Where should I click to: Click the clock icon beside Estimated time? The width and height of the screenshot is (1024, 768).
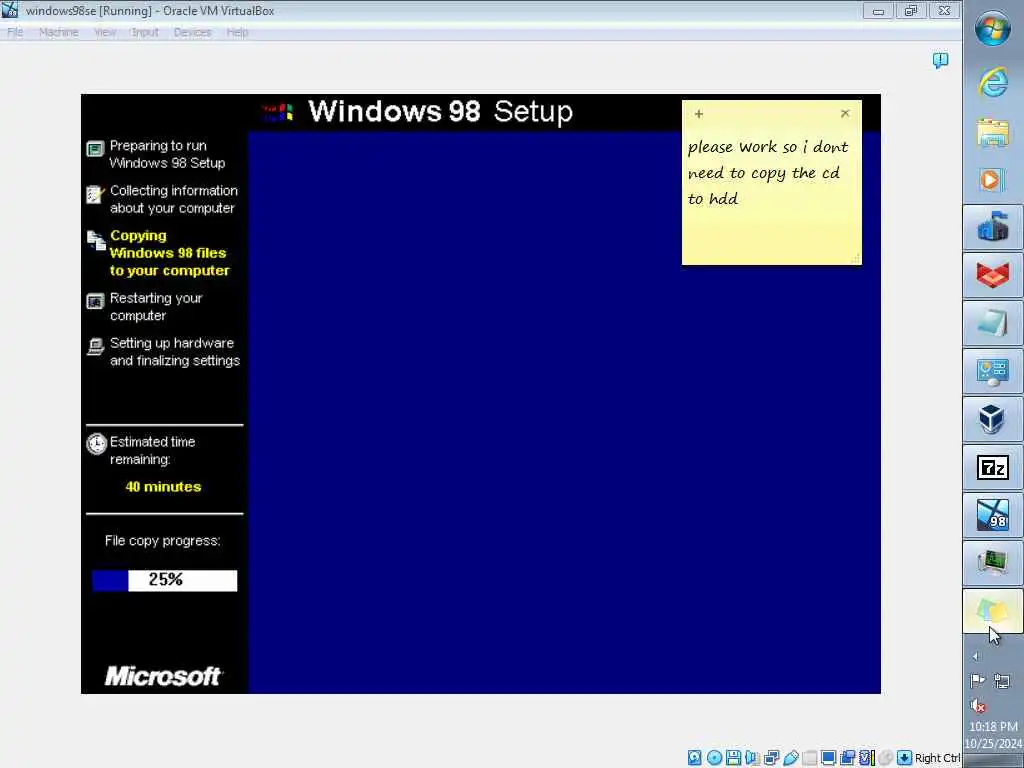pyautogui.click(x=97, y=444)
